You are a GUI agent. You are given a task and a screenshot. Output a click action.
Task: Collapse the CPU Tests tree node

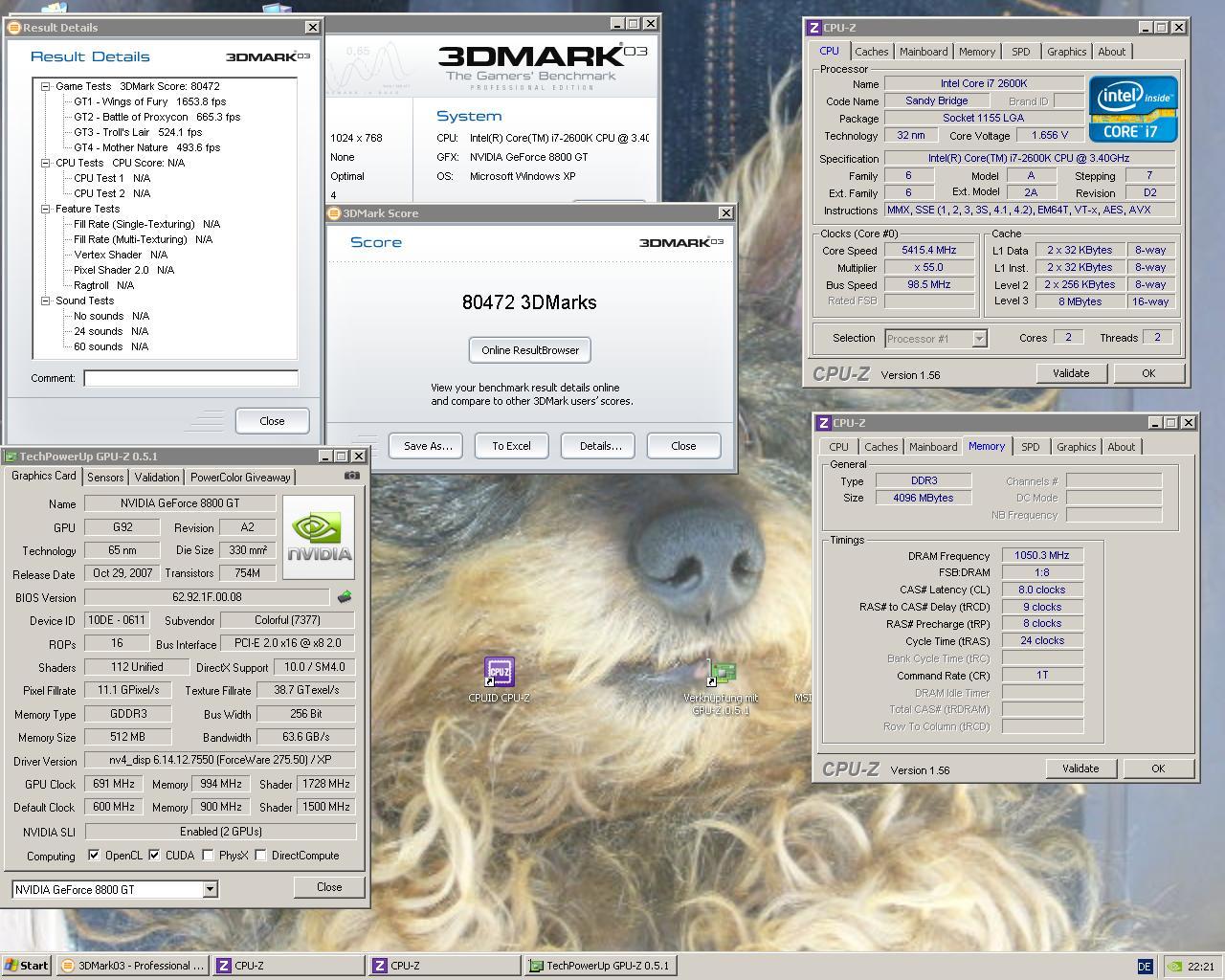click(x=45, y=163)
